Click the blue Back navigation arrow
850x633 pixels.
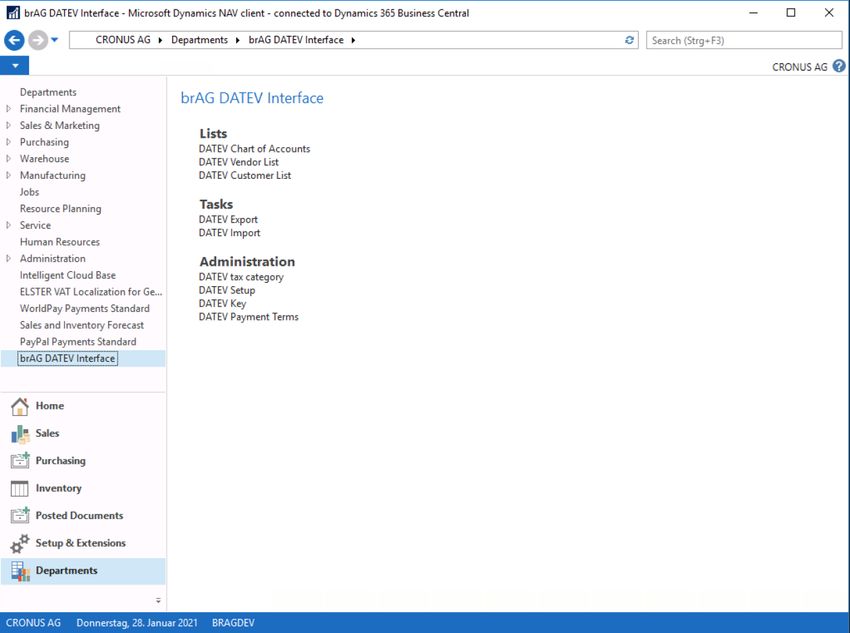pos(14,40)
